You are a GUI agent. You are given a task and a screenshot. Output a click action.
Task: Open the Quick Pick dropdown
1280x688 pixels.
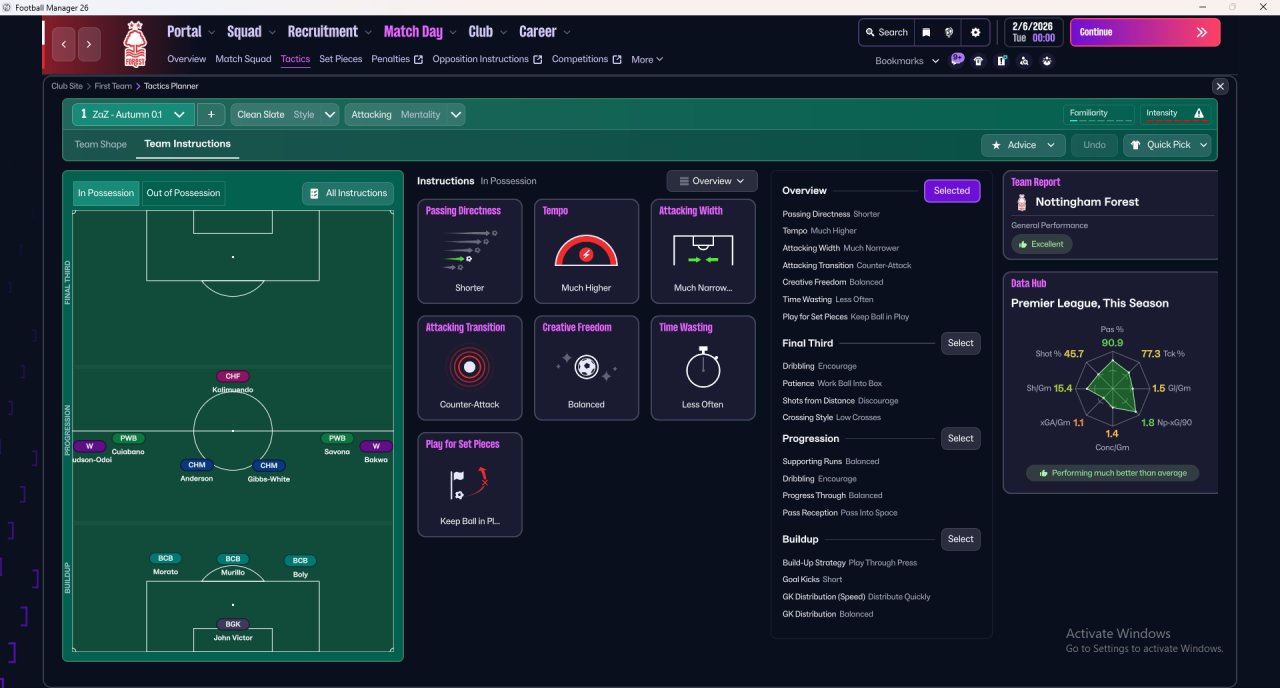[1167, 145]
